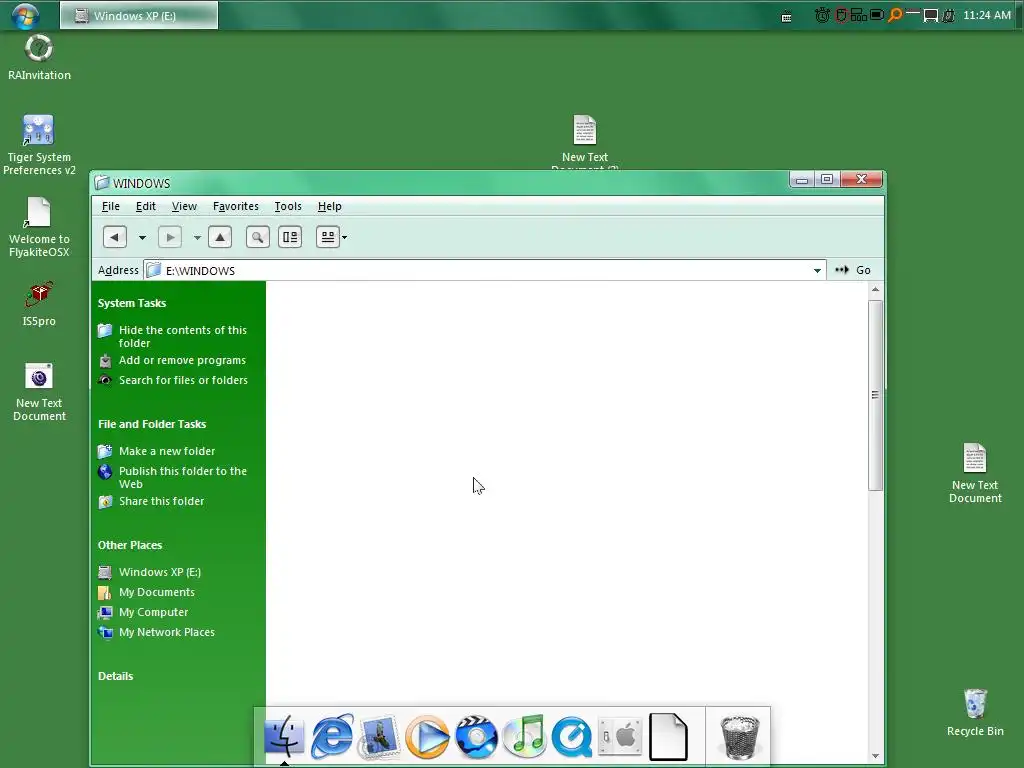Screen dimensions: 1024x768
Task: Open the dock trash can
Action: (x=740, y=737)
